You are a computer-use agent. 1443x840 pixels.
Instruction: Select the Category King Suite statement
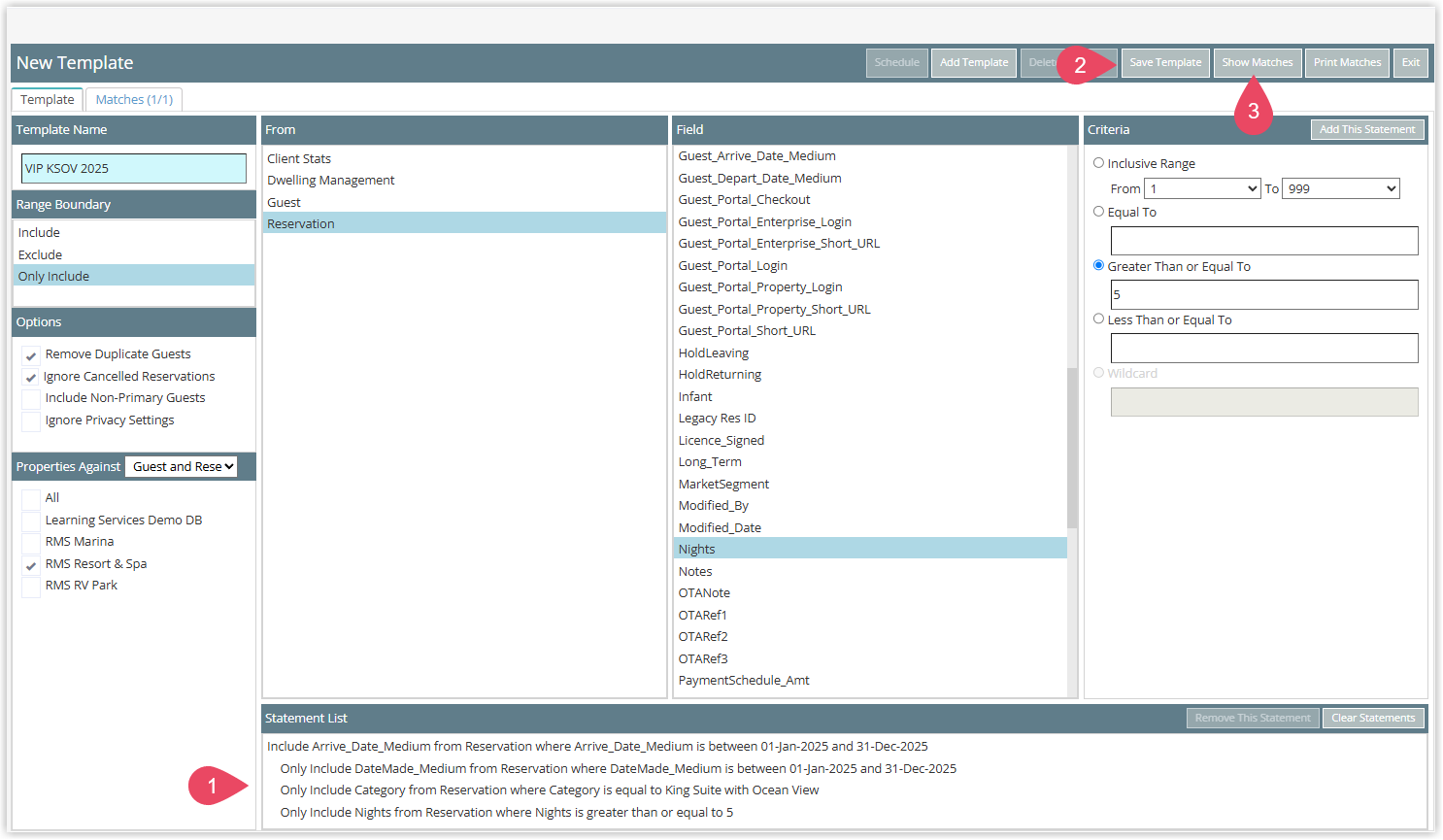click(x=550, y=790)
